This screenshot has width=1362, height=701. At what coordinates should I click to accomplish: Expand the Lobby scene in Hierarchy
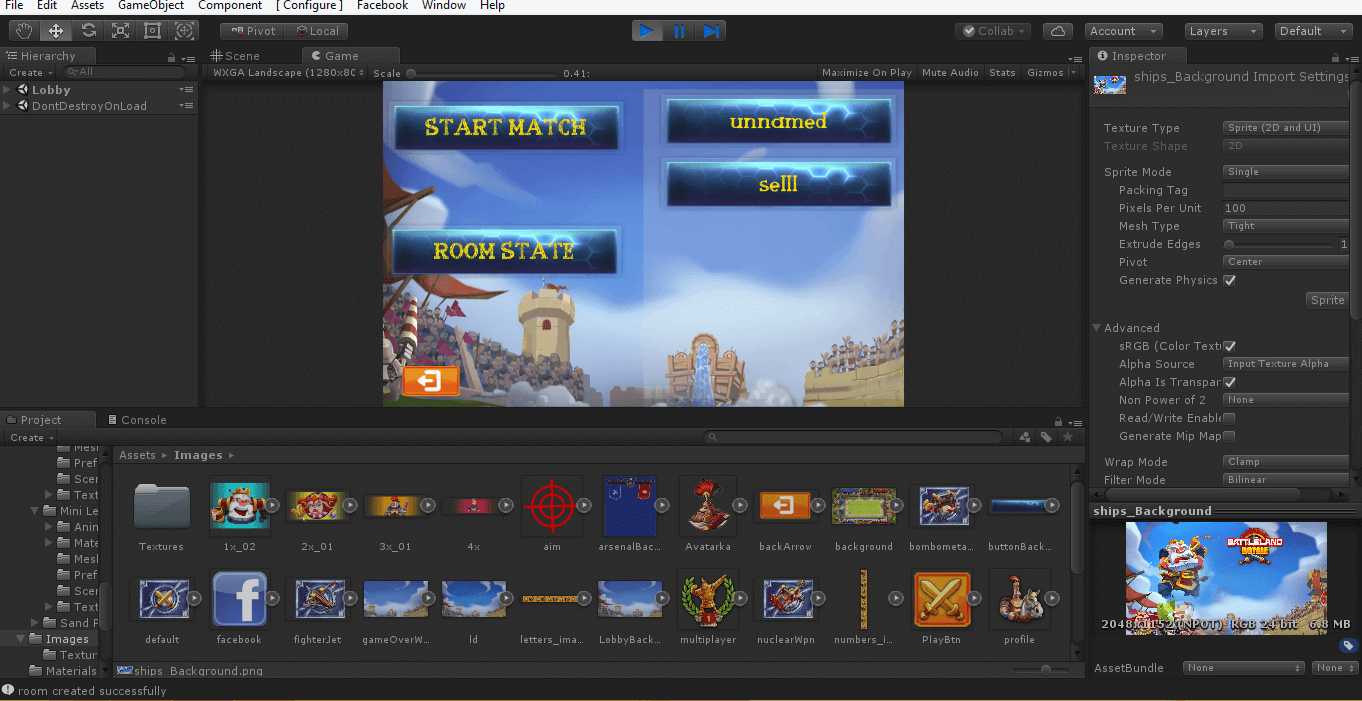(x=8, y=90)
